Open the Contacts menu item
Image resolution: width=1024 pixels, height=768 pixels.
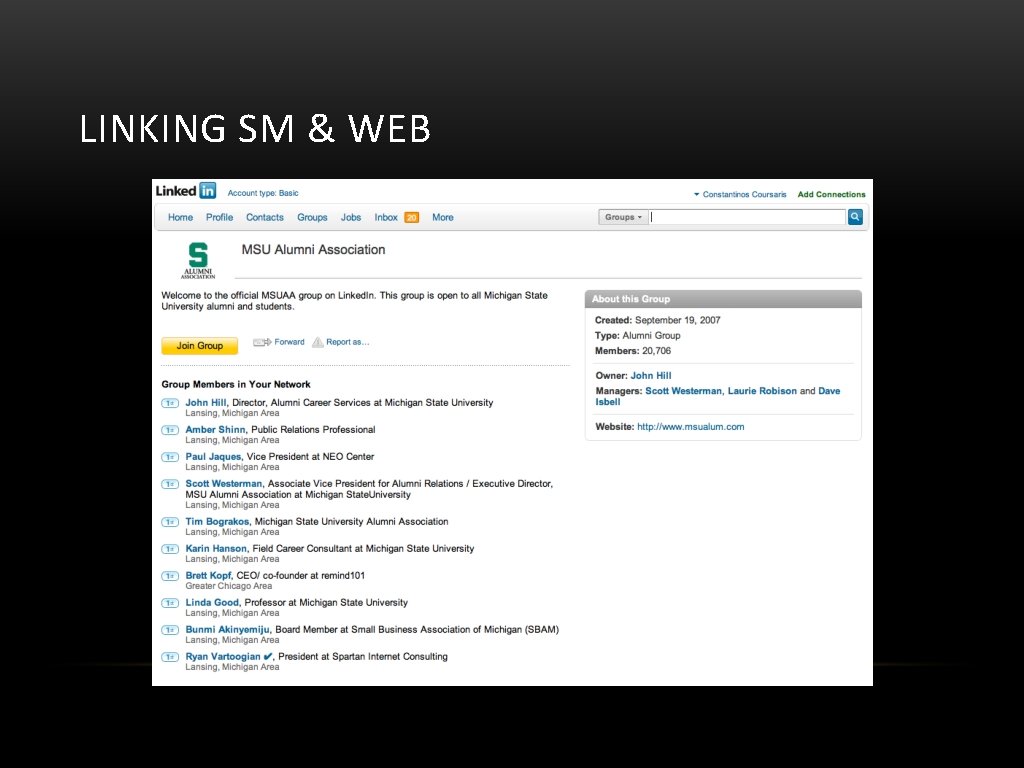click(x=264, y=217)
